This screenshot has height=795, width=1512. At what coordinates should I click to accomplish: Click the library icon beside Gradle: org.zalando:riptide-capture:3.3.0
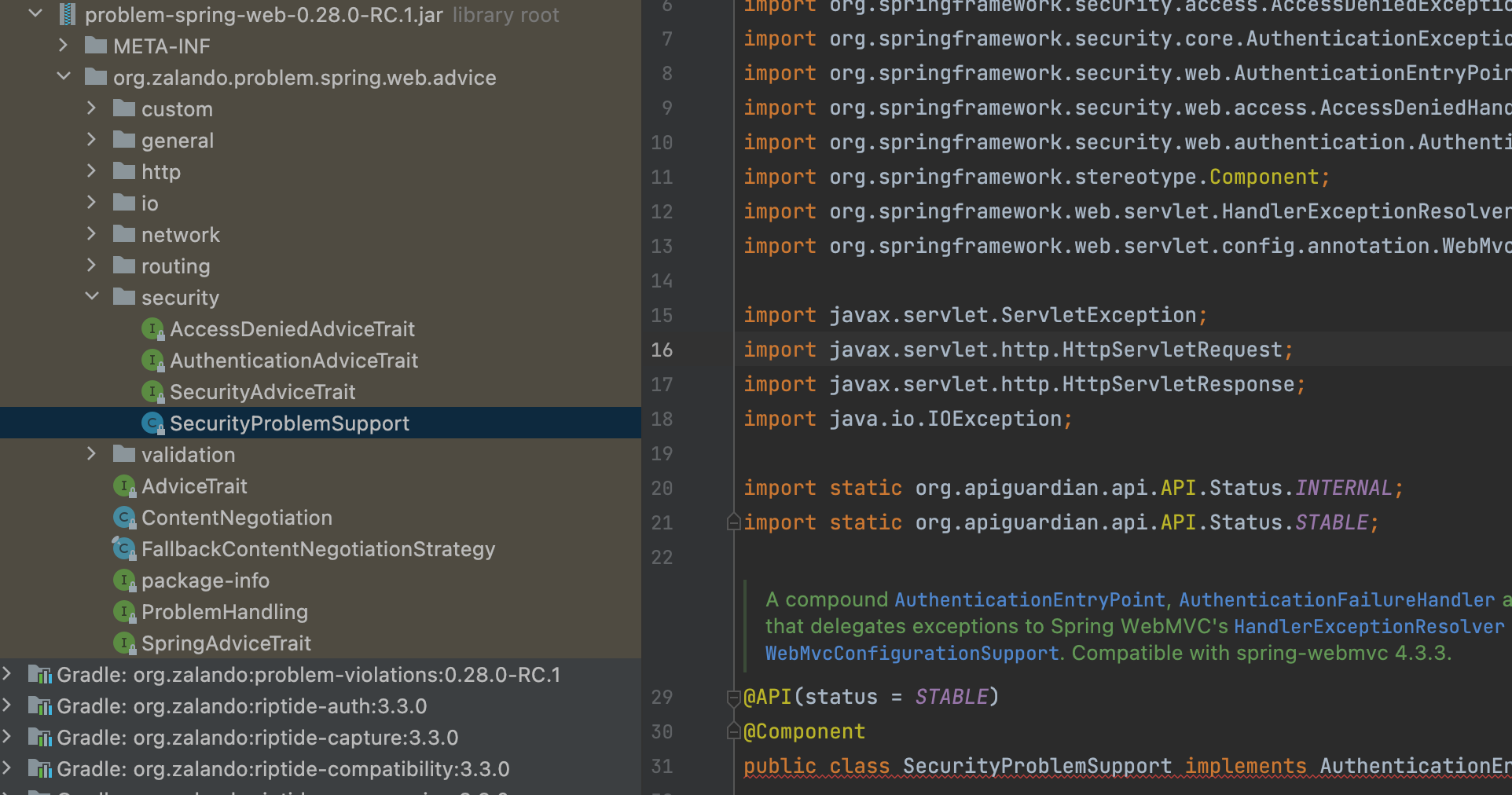coord(40,737)
